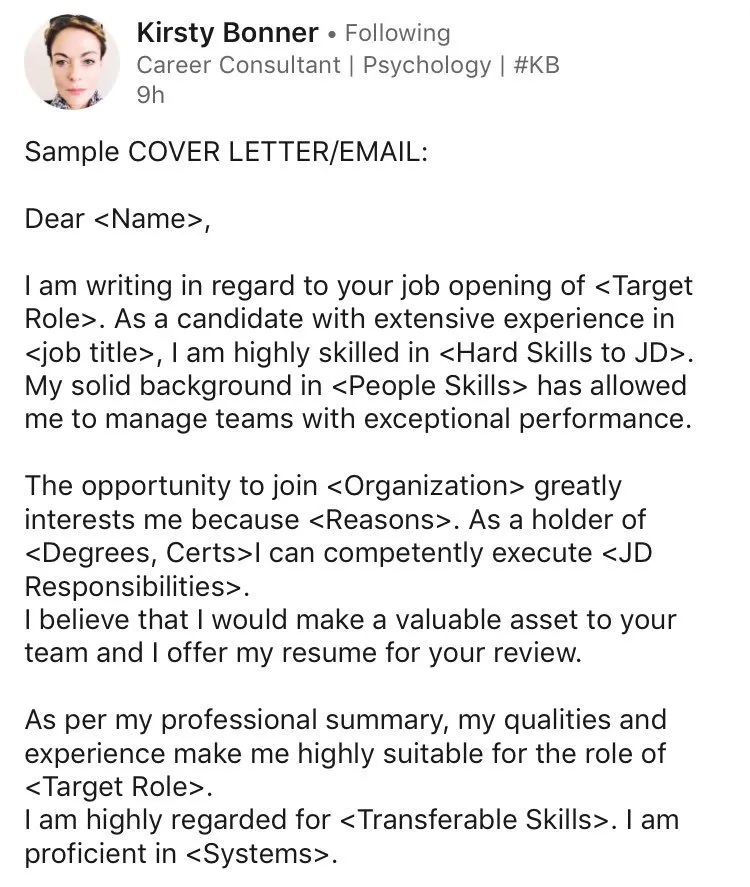
Task: Toggle the Following status button
Action: click(397, 33)
